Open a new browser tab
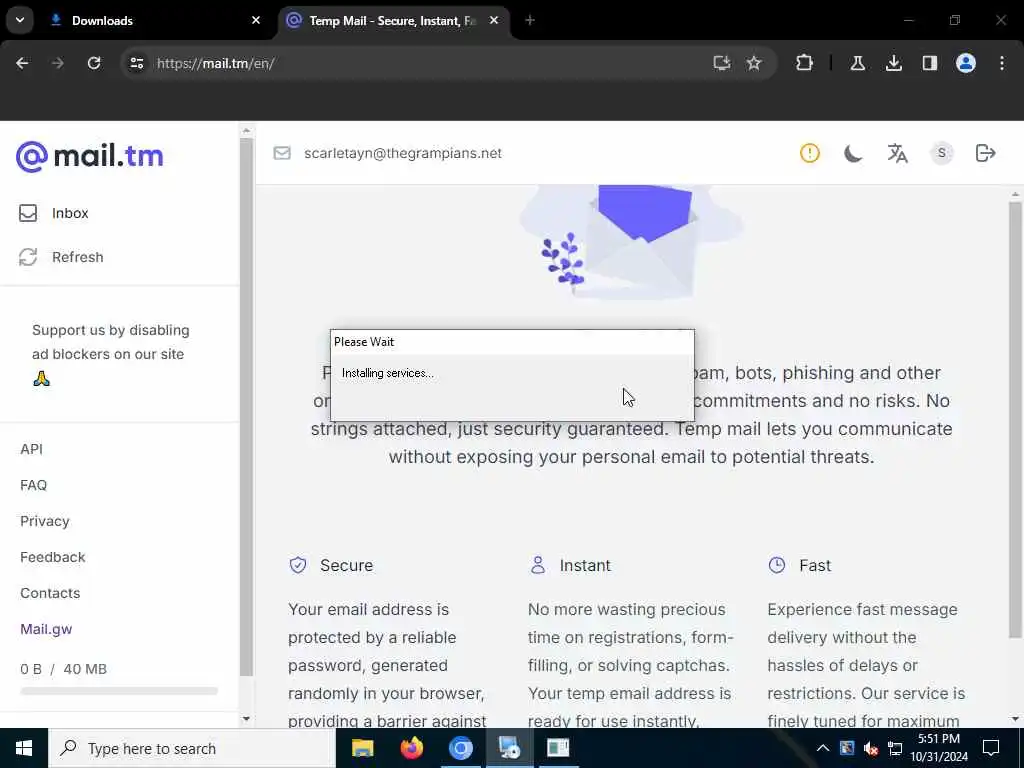Screen dimensions: 1024x768 tap(530, 21)
